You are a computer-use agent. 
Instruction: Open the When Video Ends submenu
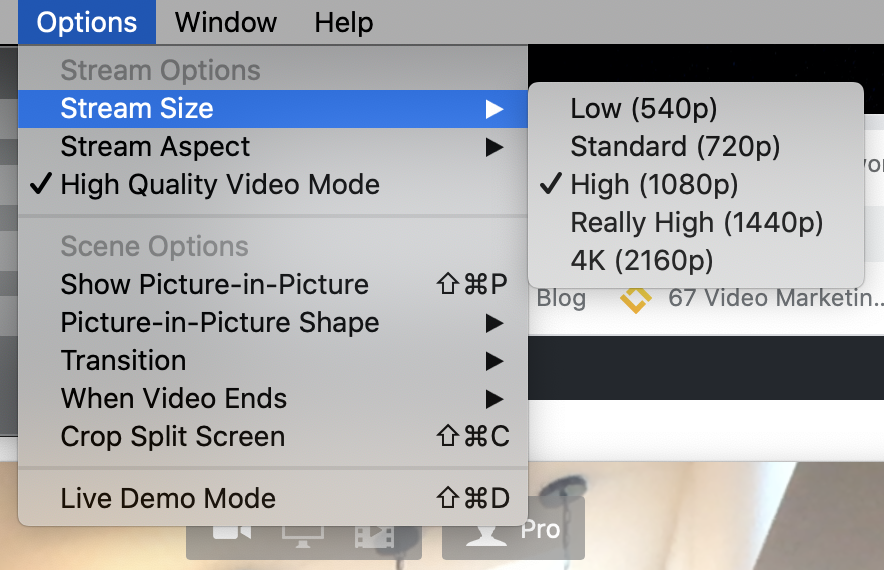point(273,399)
